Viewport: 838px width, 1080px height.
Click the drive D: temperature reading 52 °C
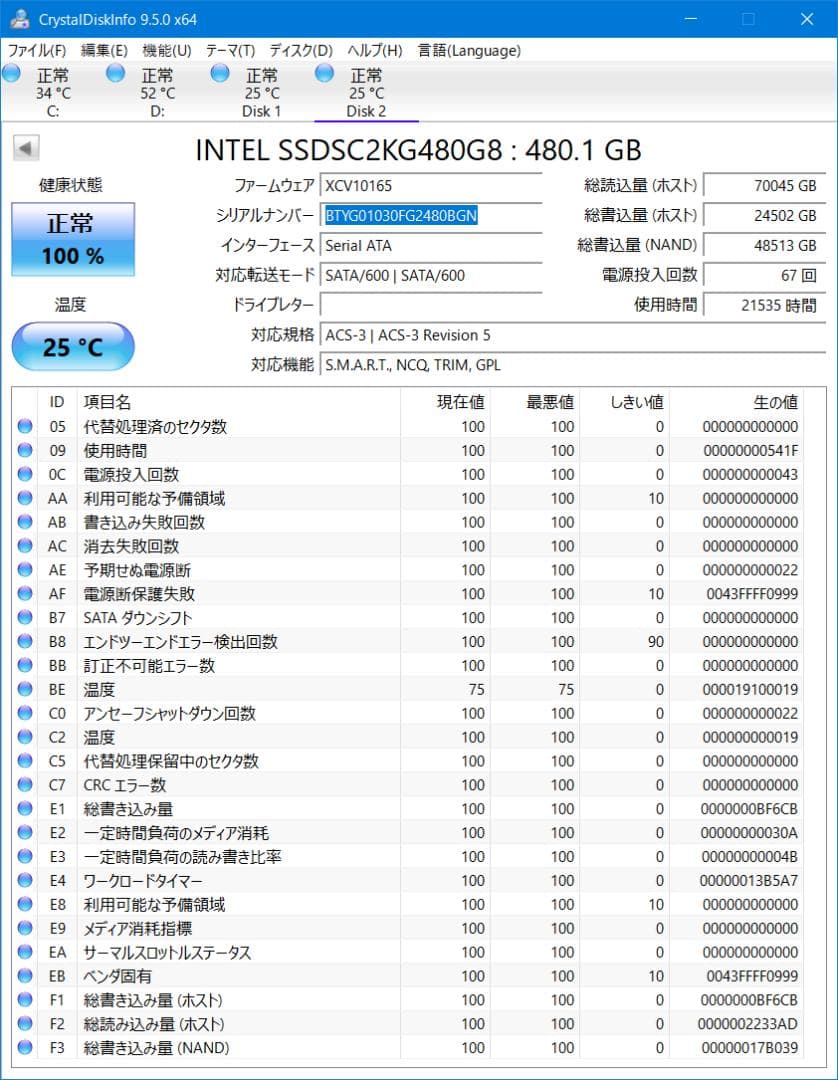pos(155,92)
